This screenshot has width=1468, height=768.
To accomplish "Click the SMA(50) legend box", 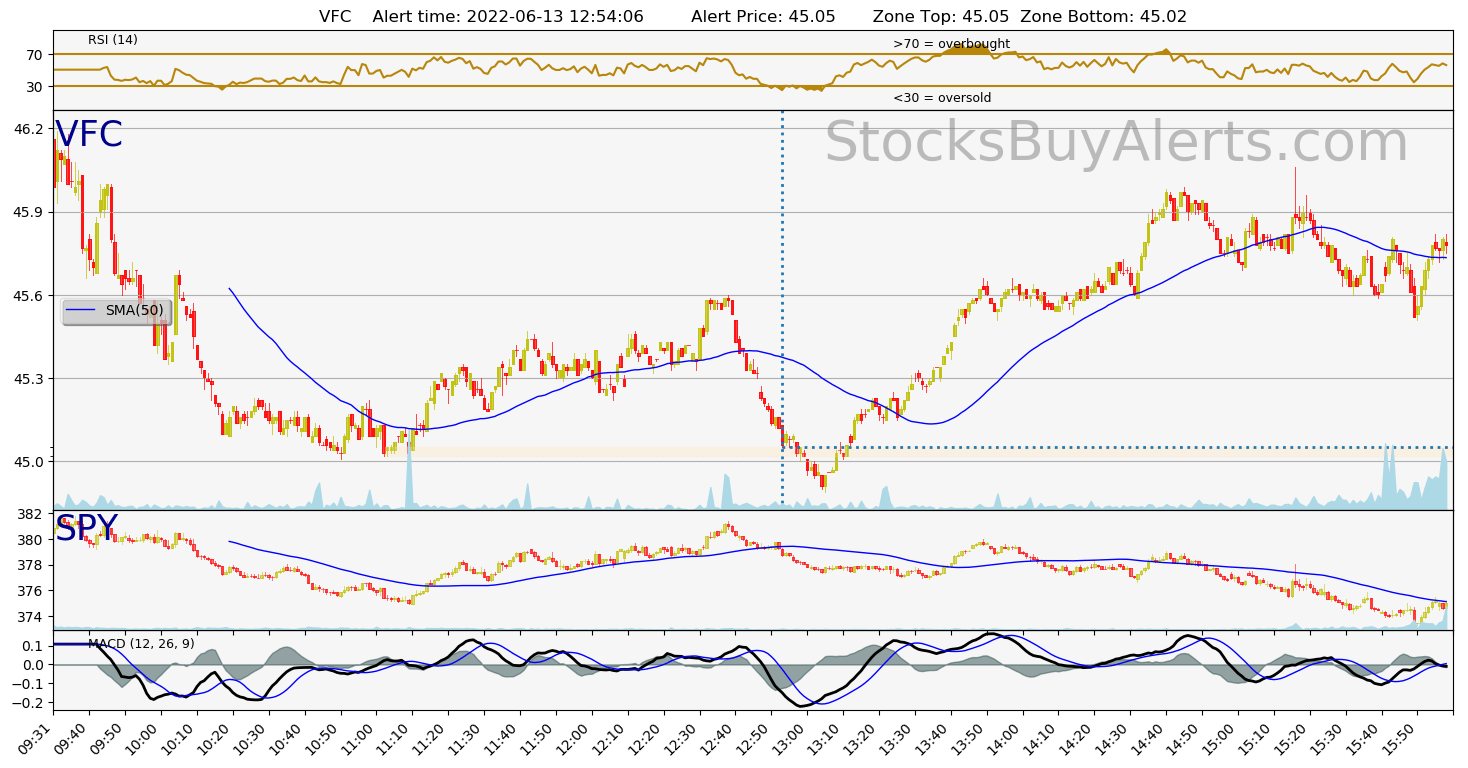I will pyautogui.click(x=117, y=311).
